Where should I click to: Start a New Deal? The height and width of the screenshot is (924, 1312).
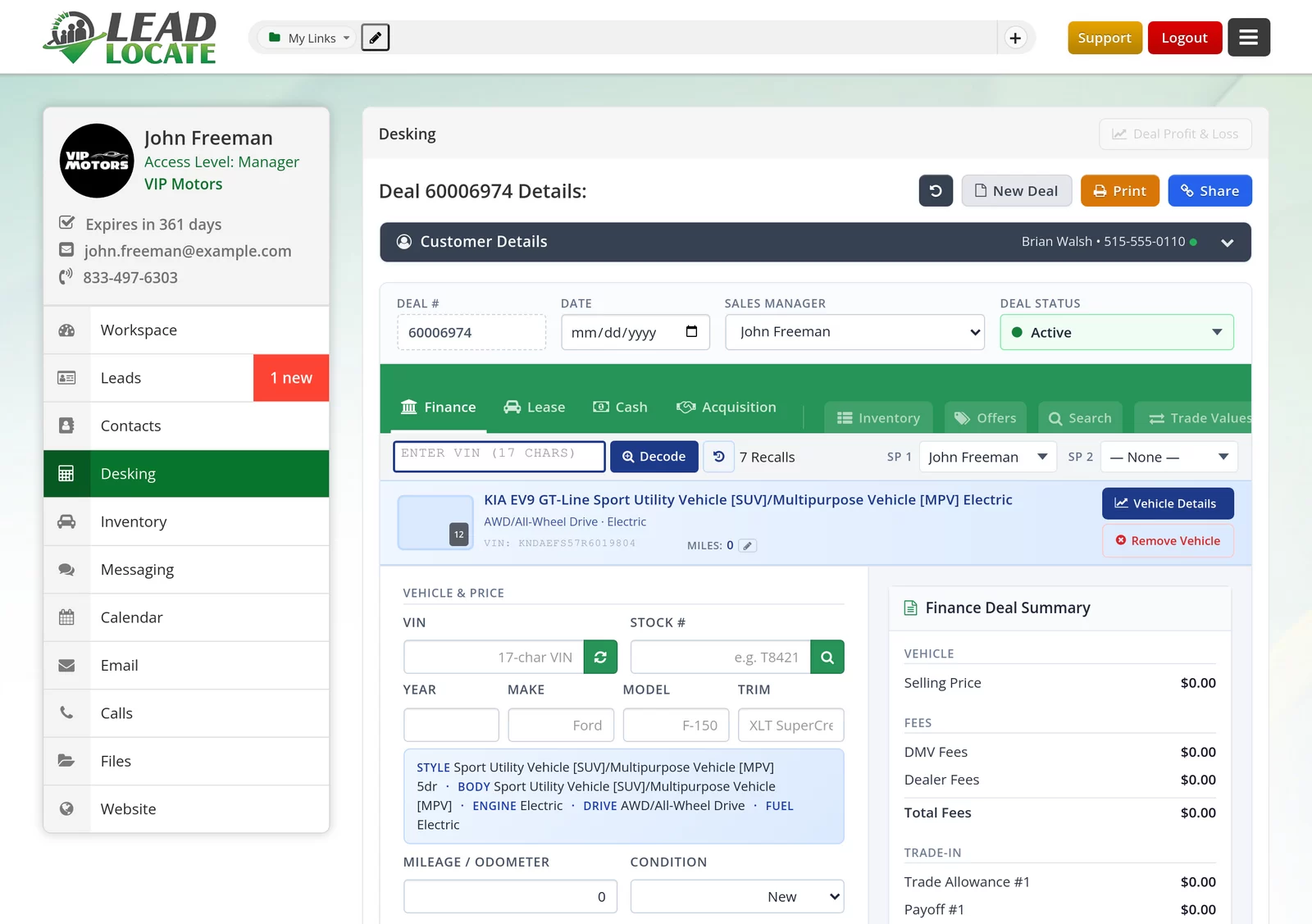click(x=1017, y=191)
